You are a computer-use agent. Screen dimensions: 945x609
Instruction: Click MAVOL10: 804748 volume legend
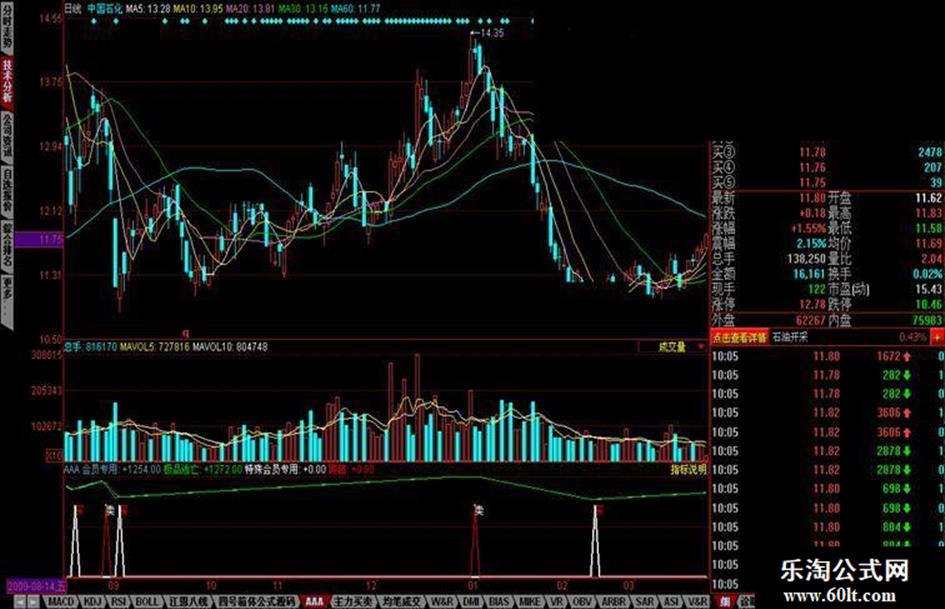[x=230, y=347]
